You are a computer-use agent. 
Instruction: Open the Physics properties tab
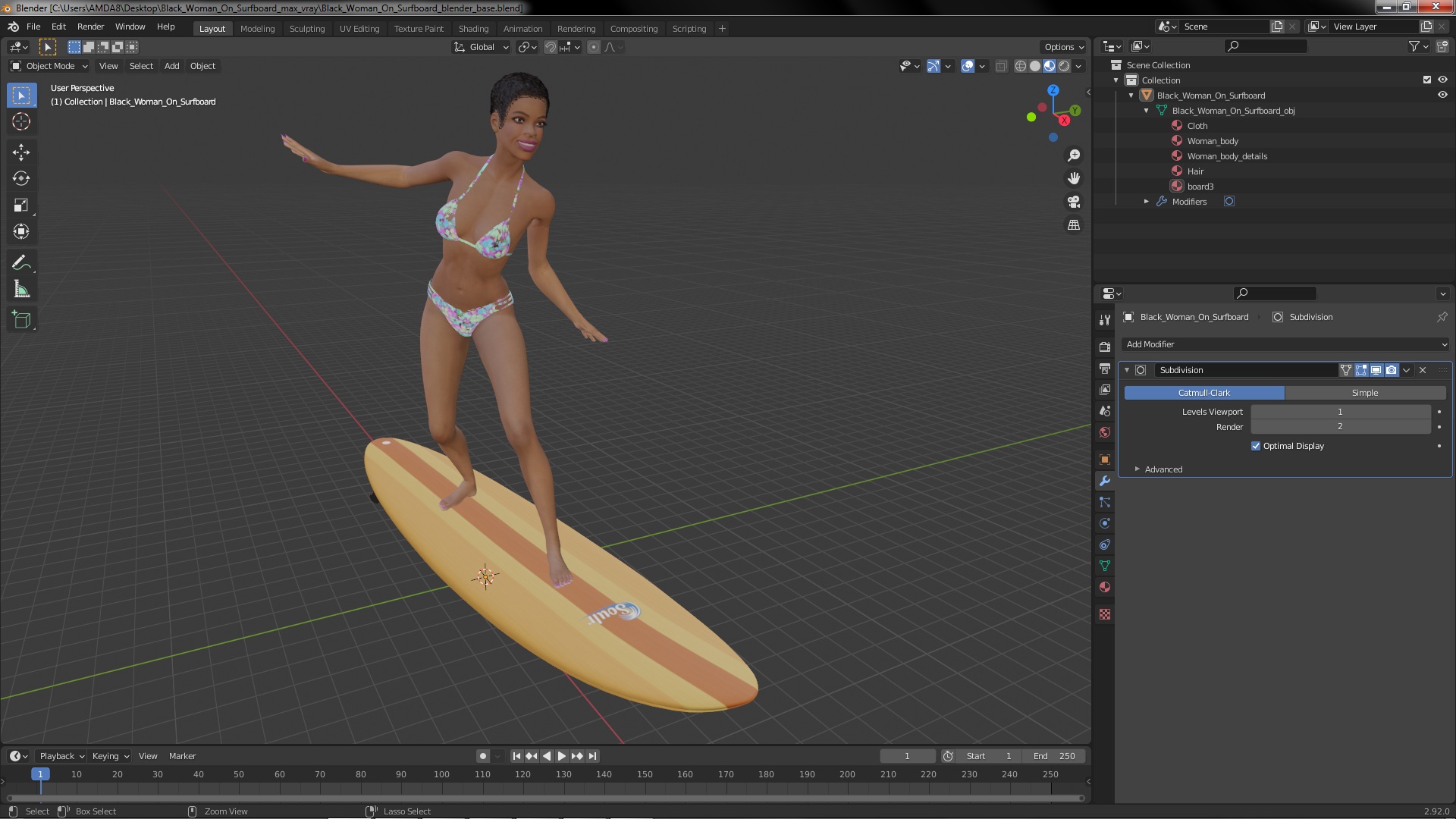pos(1105,523)
